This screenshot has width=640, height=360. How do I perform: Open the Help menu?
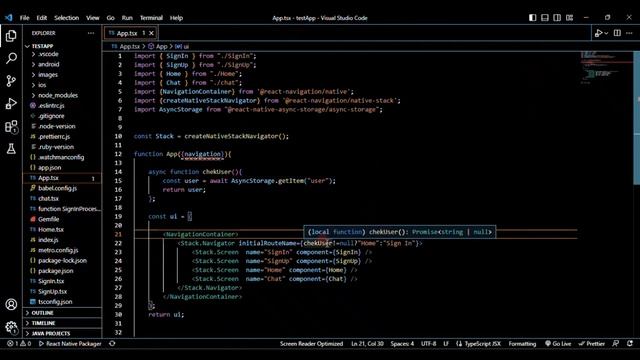[176, 18]
